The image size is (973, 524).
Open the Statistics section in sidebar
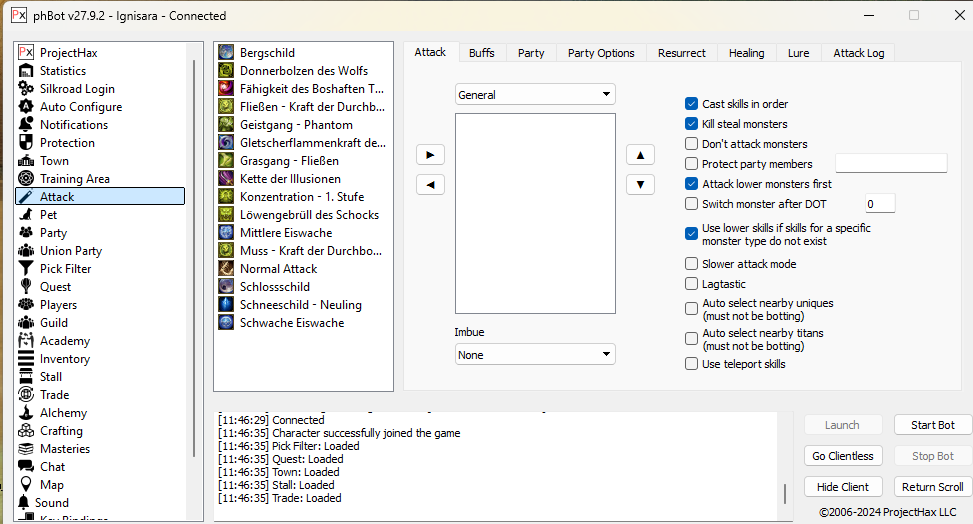[62, 71]
